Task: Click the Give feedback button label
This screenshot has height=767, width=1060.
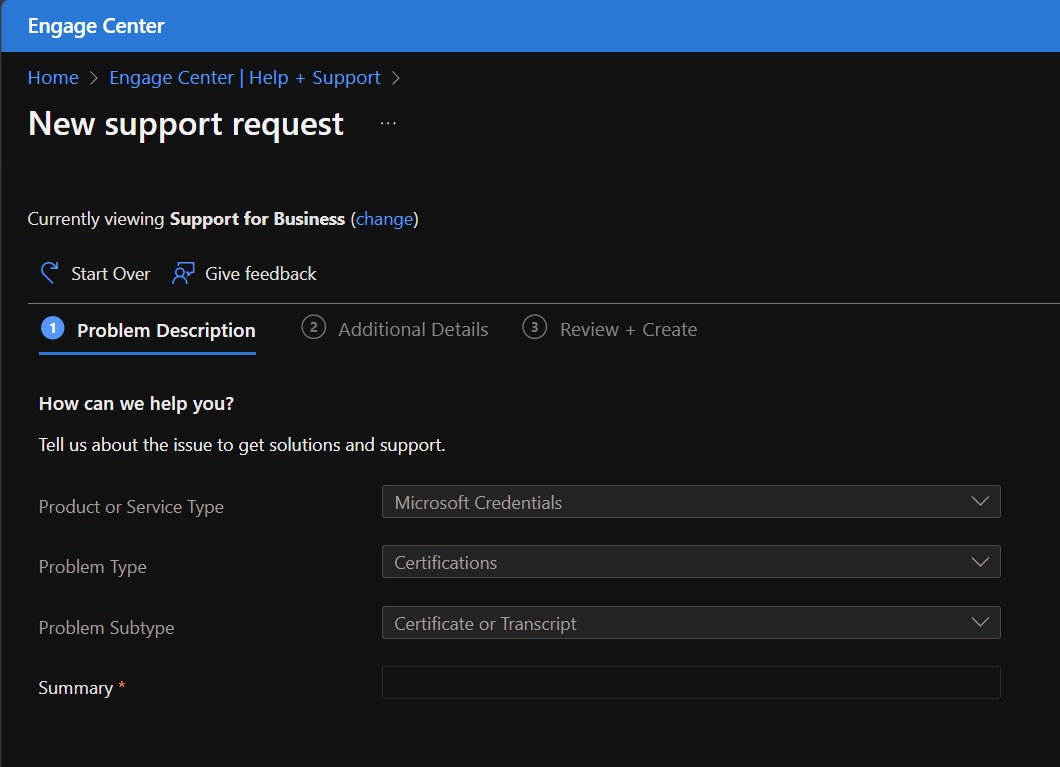Action: click(x=260, y=274)
